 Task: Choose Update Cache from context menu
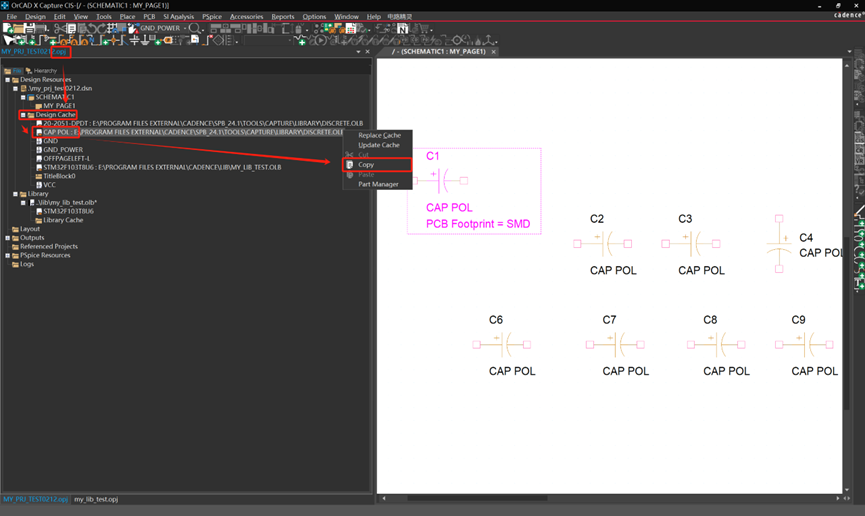coord(378,145)
